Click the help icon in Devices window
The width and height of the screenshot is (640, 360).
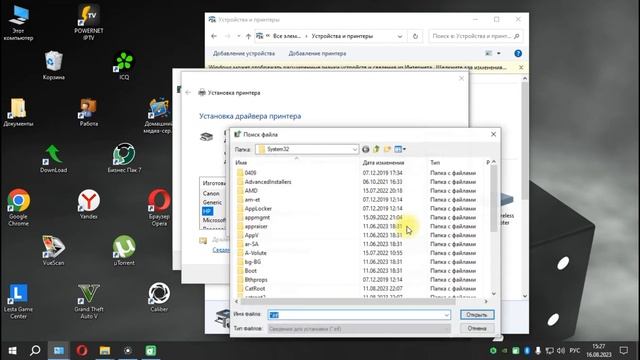[518, 53]
